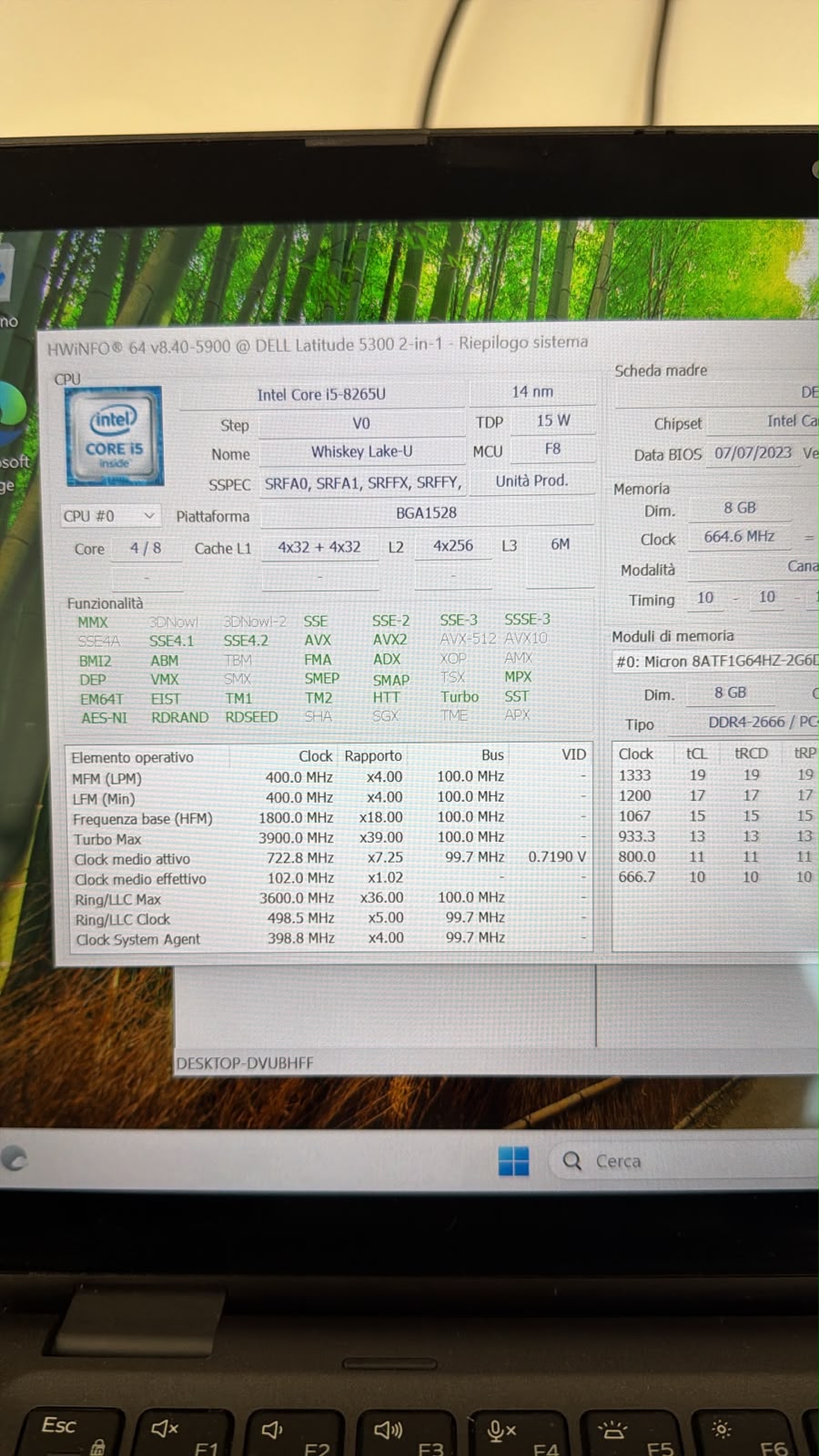The width and height of the screenshot is (819, 1456).
Task: Click the BGA1528 platform field
Action: tap(427, 513)
